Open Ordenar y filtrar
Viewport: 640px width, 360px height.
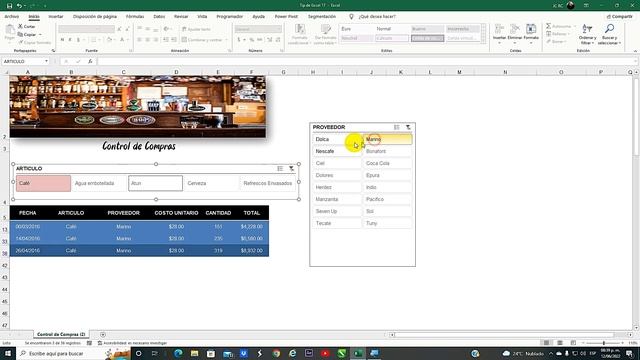(x=587, y=34)
